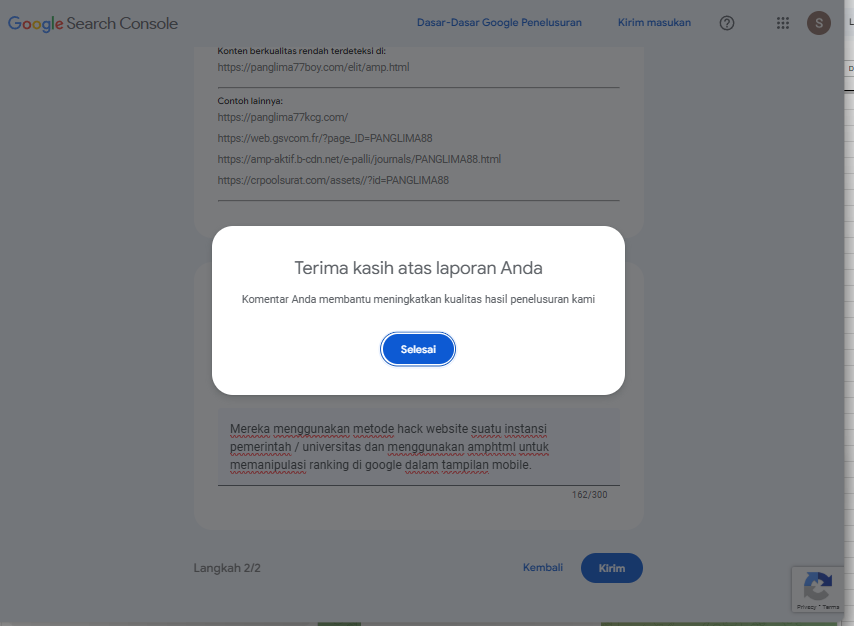Click the Google Search Console logo

pyautogui.click(x=93, y=23)
